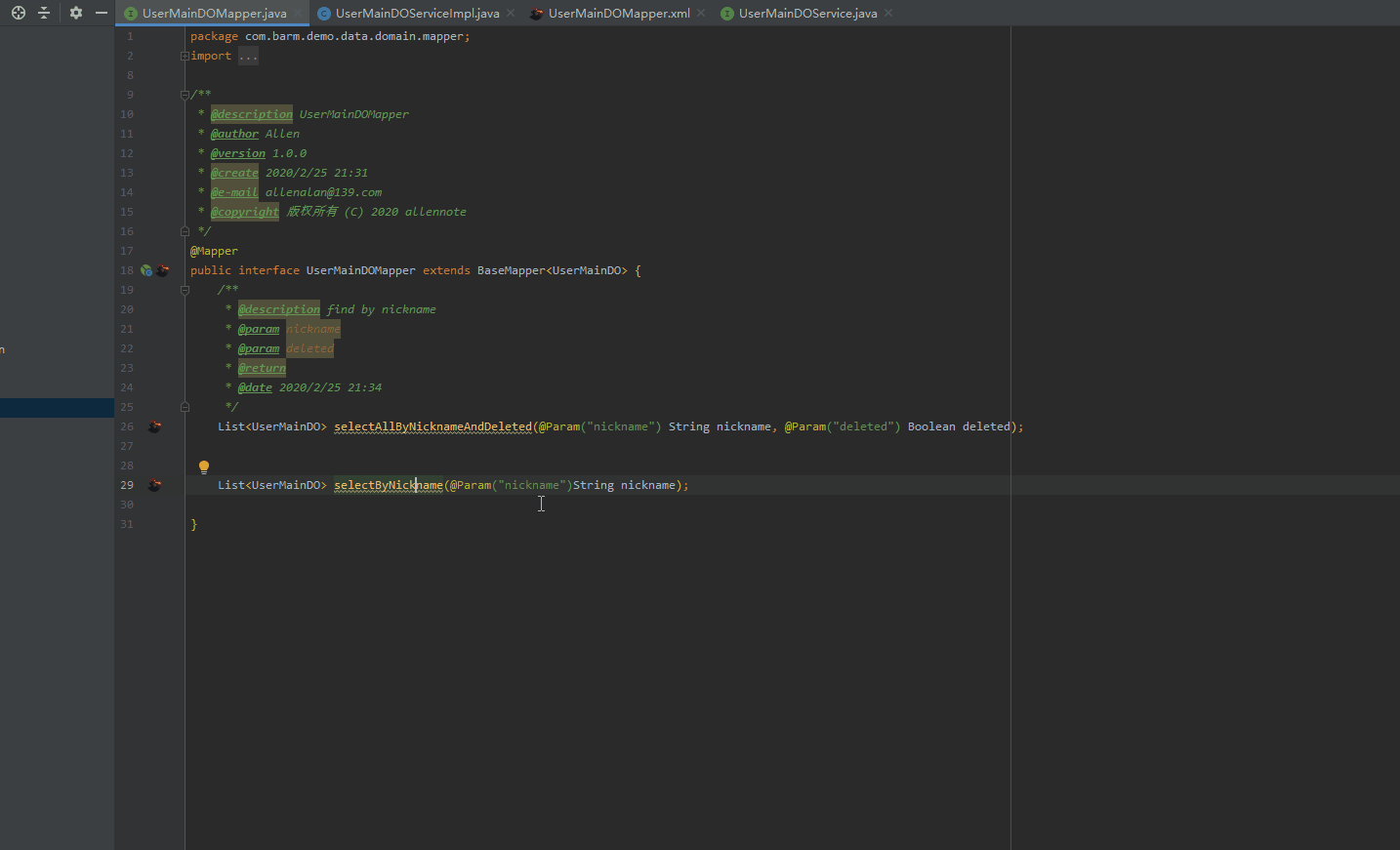Click the bird icon of UserMainDOMapper.xml tab
This screenshot has width=1400, height=850.
(536, 14)
